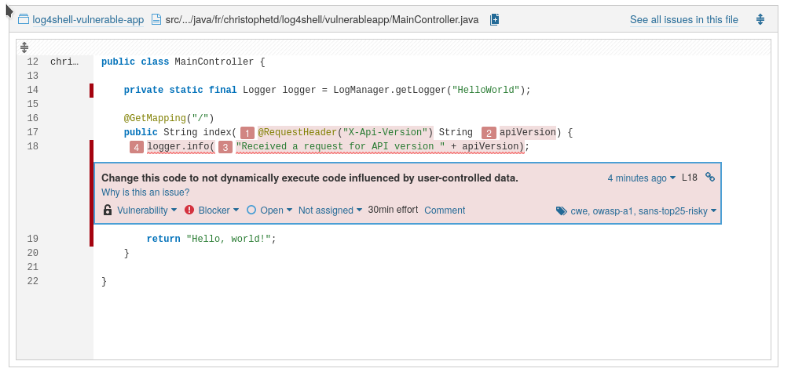Screen dimensions: 785x370
Task: Open the Not assigned assignee dropdown
Action: pyautogui.click(x=330, y=210)
